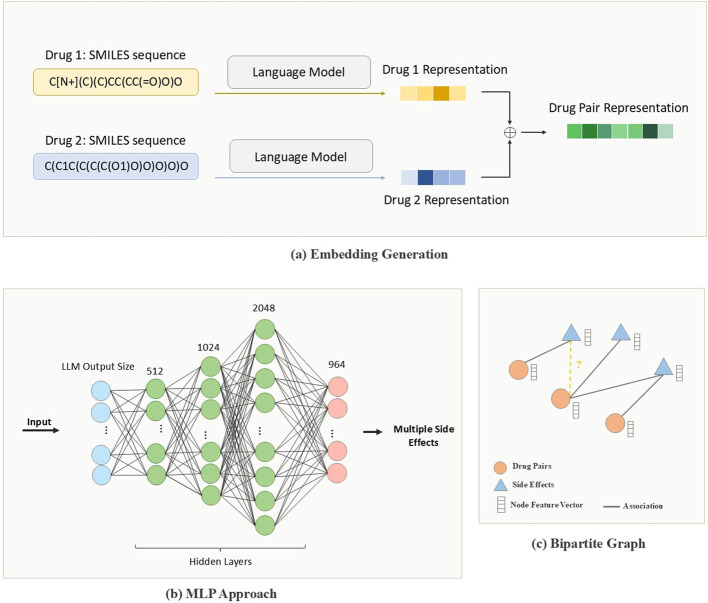The height and width of the screenshot is (603, 708).
Task: Click the dark blue cell in Drug 2 Representation
Action: (x=425, y=178)
